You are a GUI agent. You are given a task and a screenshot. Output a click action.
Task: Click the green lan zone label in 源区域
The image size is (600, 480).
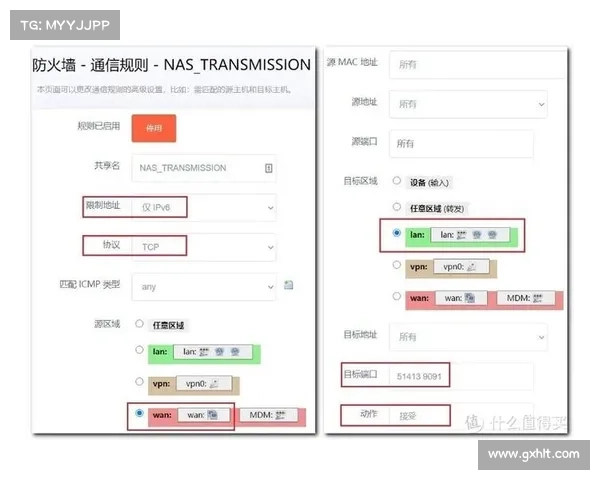[160, 352]
